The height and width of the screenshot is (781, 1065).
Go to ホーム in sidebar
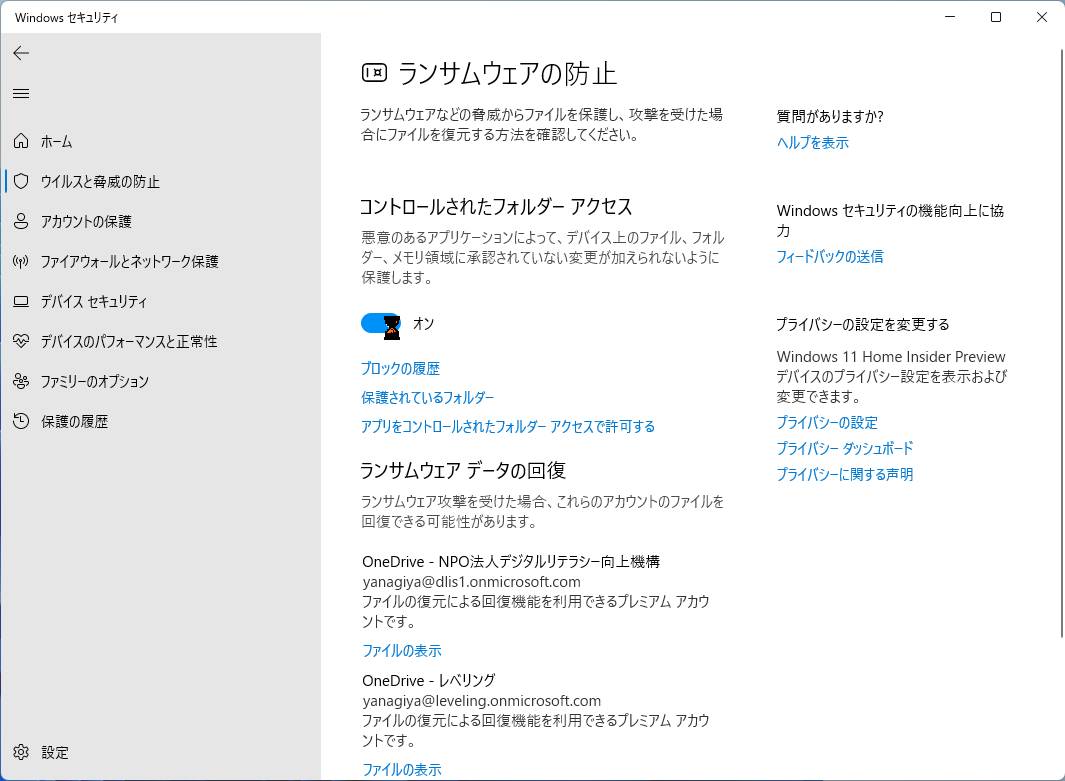[56, 141]
